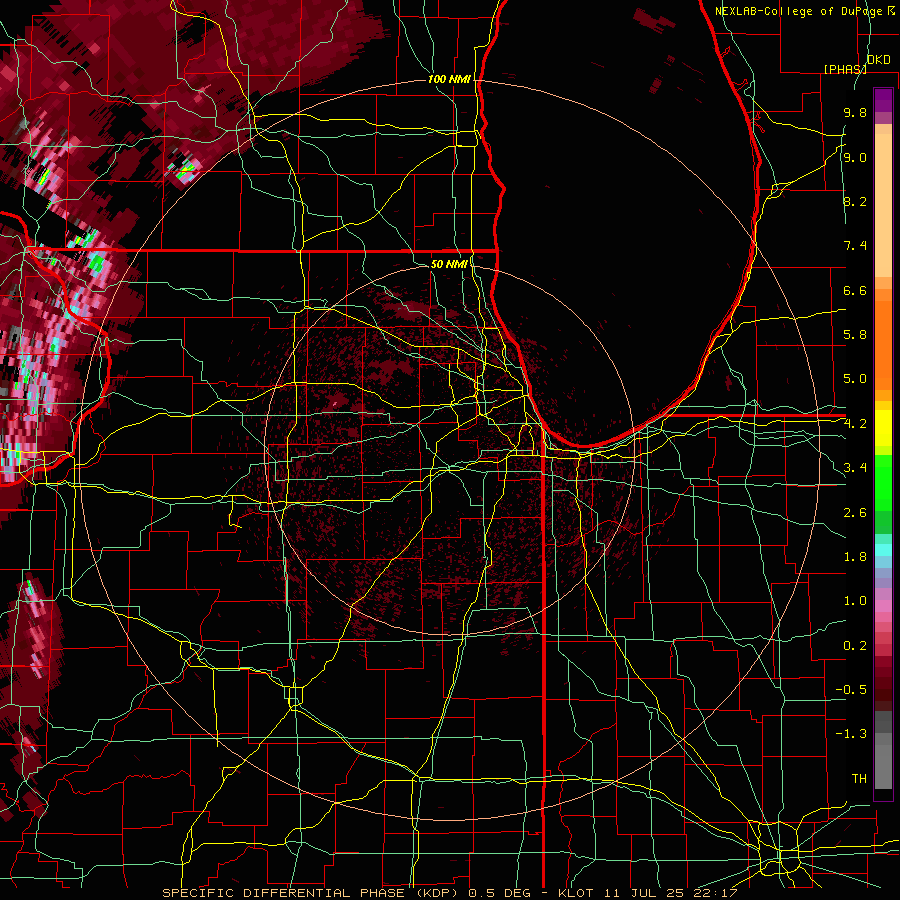Click the "9.0" color scale value
This screenshot has width=900, height=900.
coord(855,157)
